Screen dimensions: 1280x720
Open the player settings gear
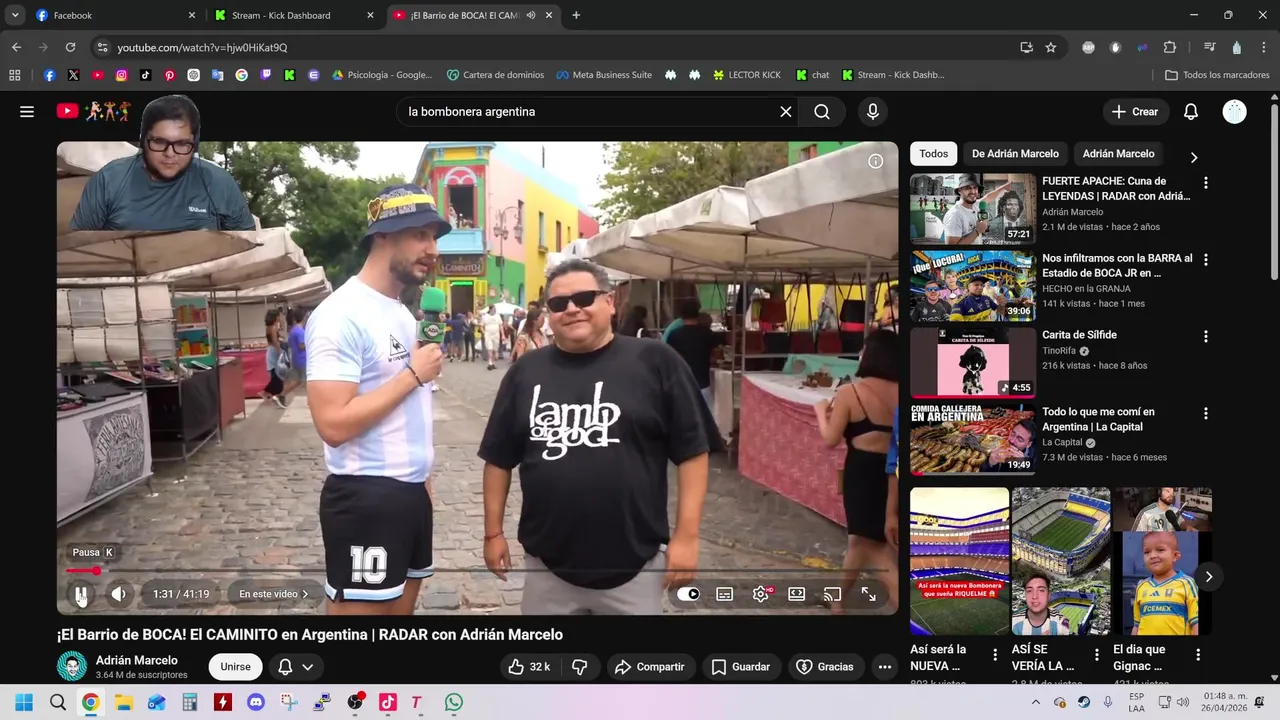click(x=761, y=594)
